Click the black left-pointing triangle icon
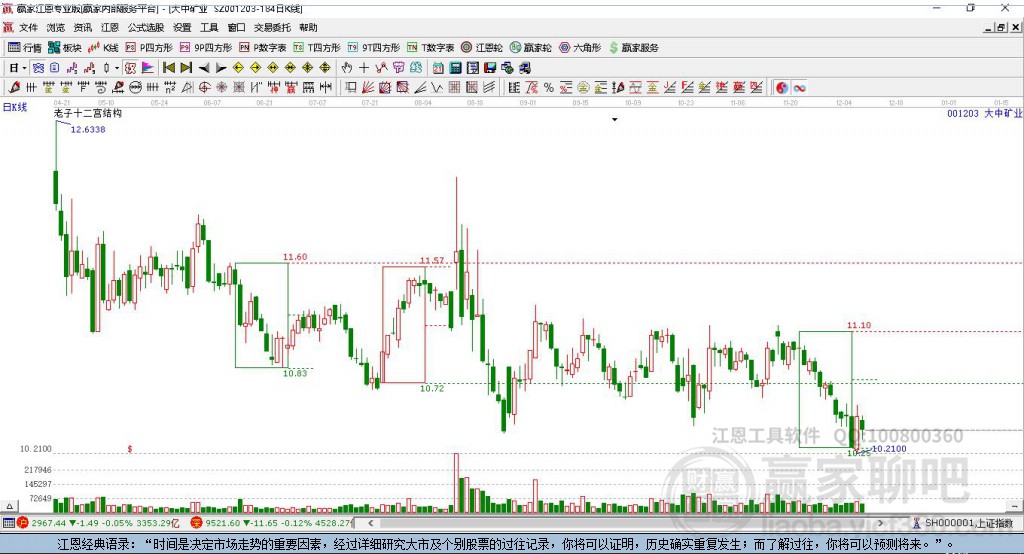 (x=204, y=68)
